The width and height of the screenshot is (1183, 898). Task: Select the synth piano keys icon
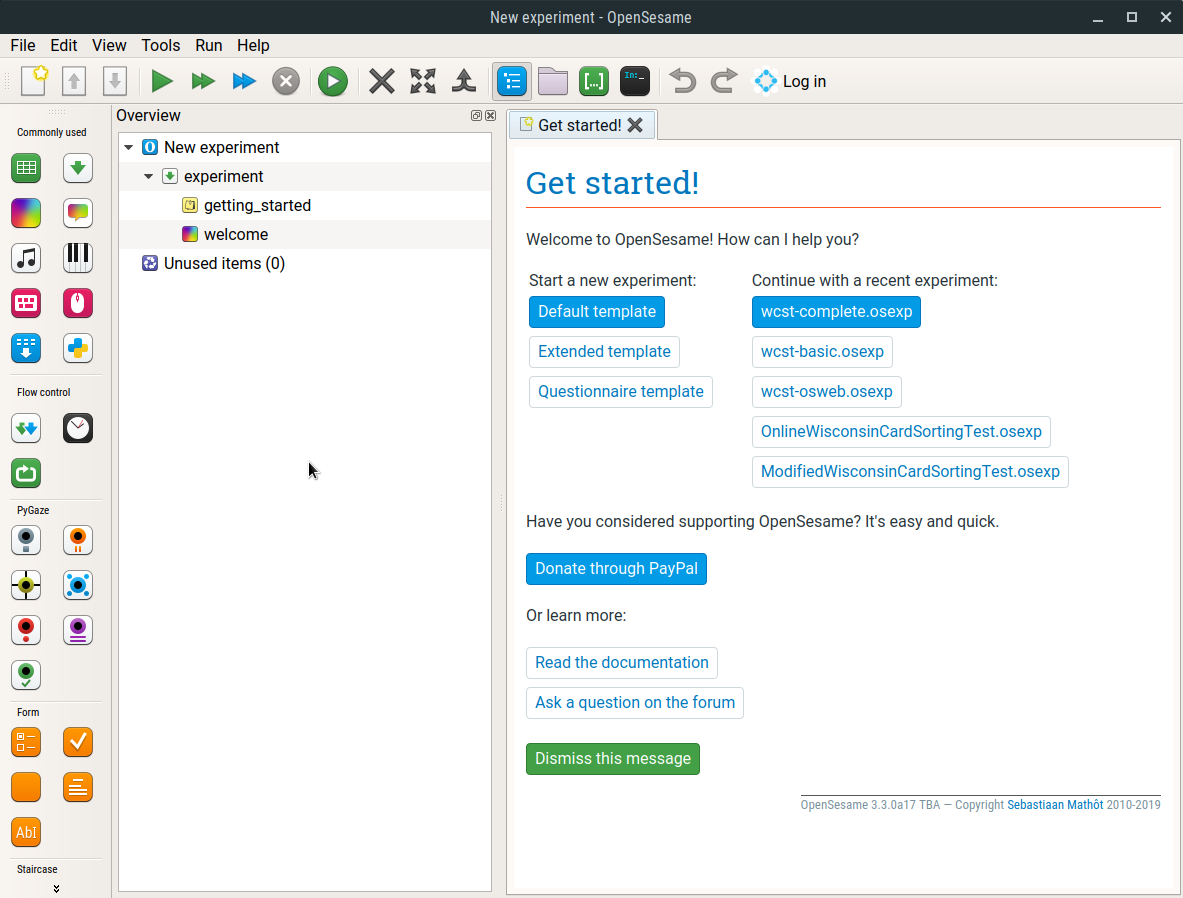[78, 258]
